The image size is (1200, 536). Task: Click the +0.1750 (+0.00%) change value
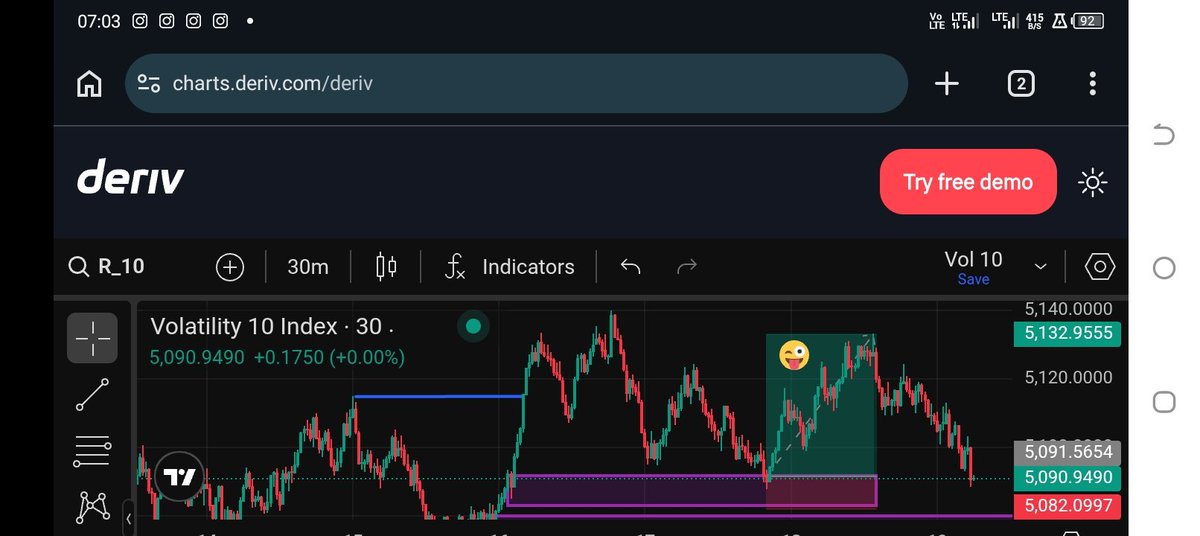[329, 357]
